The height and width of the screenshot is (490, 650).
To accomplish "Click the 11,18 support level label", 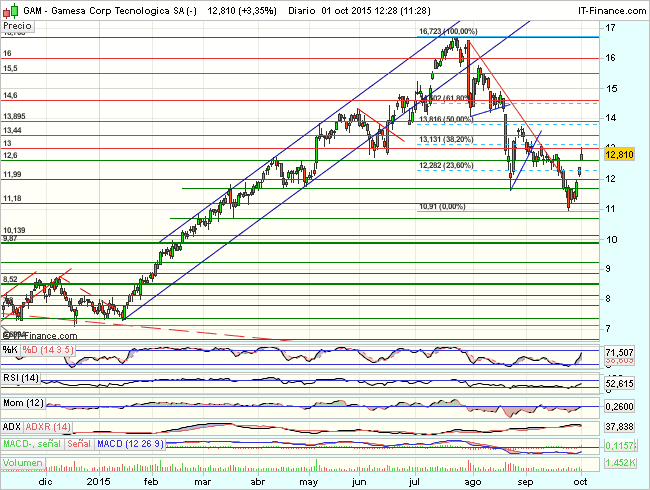I will [12, 199].
